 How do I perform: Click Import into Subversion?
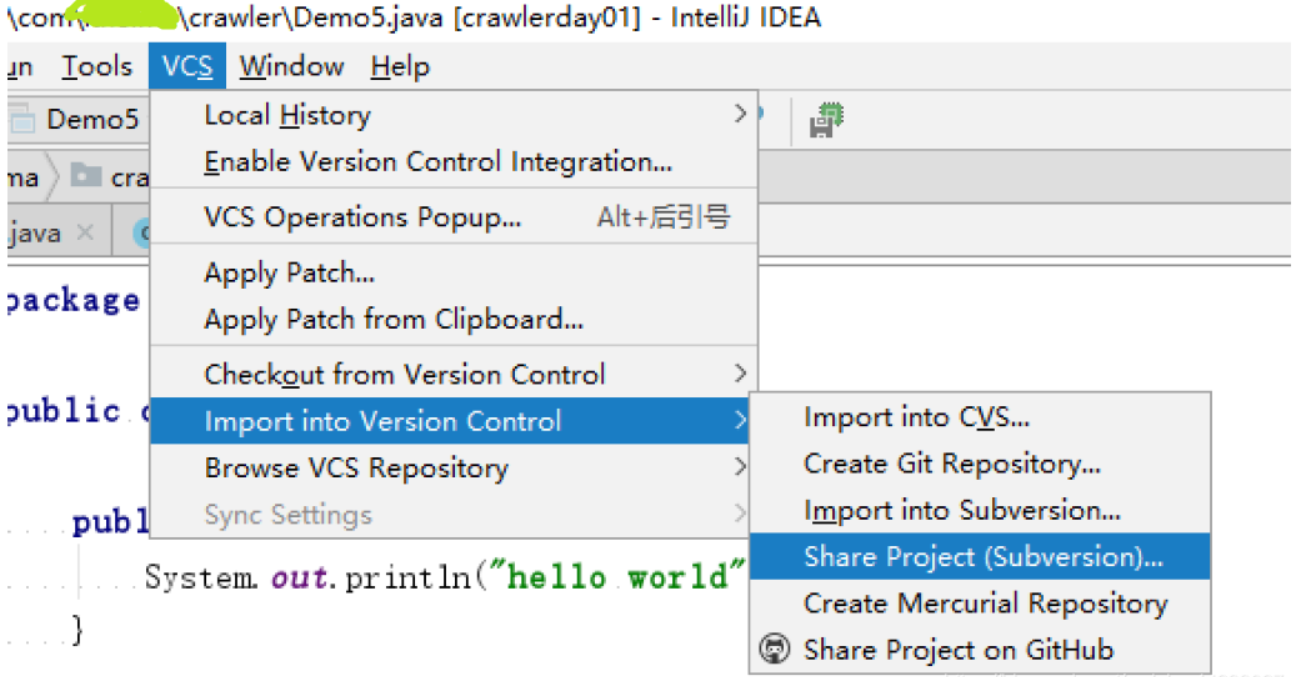click(x=961, y=511)
